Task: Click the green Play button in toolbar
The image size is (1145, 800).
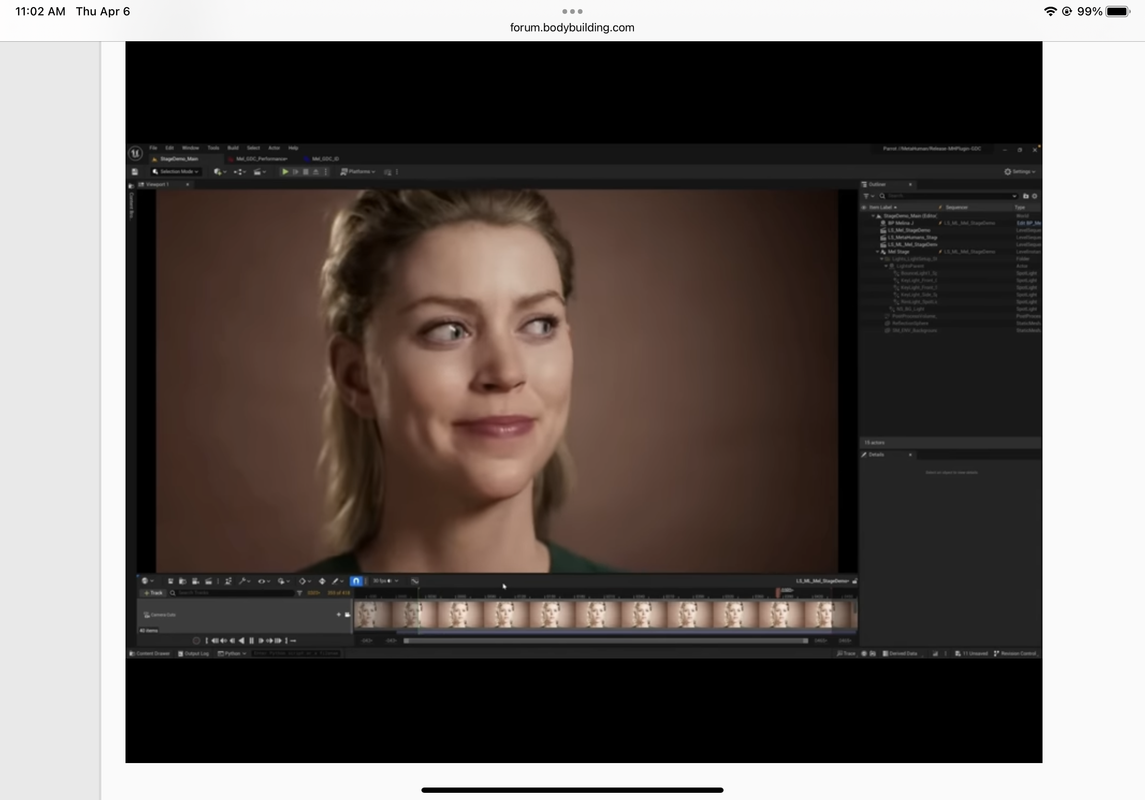Action: (x=285, y=172)
